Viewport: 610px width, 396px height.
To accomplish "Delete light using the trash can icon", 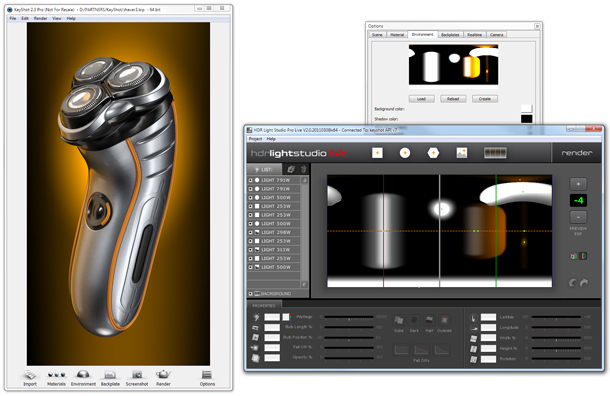I will pyautogui.click(x=303, y=169).
